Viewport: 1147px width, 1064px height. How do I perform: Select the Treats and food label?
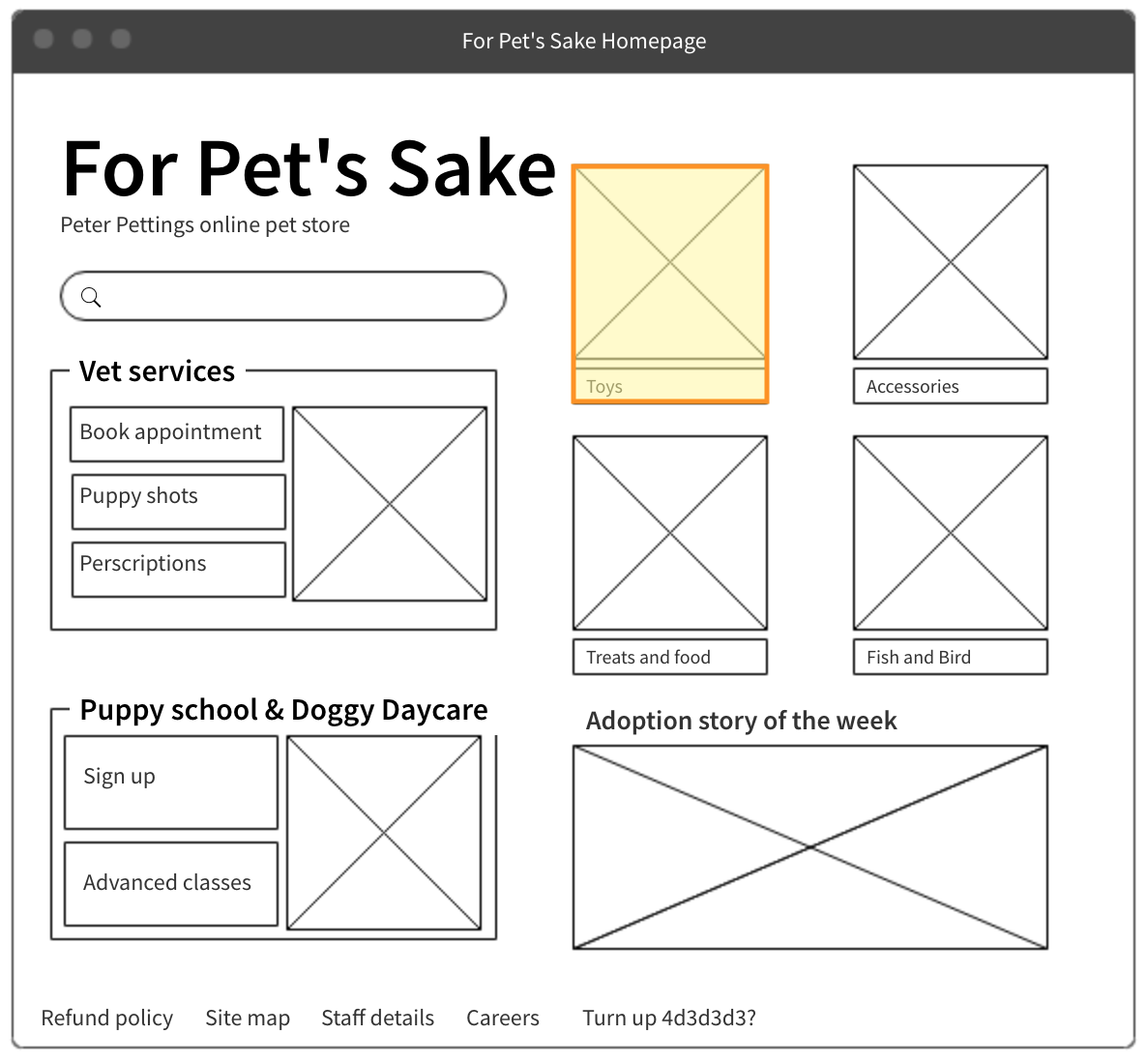point(670,657)
